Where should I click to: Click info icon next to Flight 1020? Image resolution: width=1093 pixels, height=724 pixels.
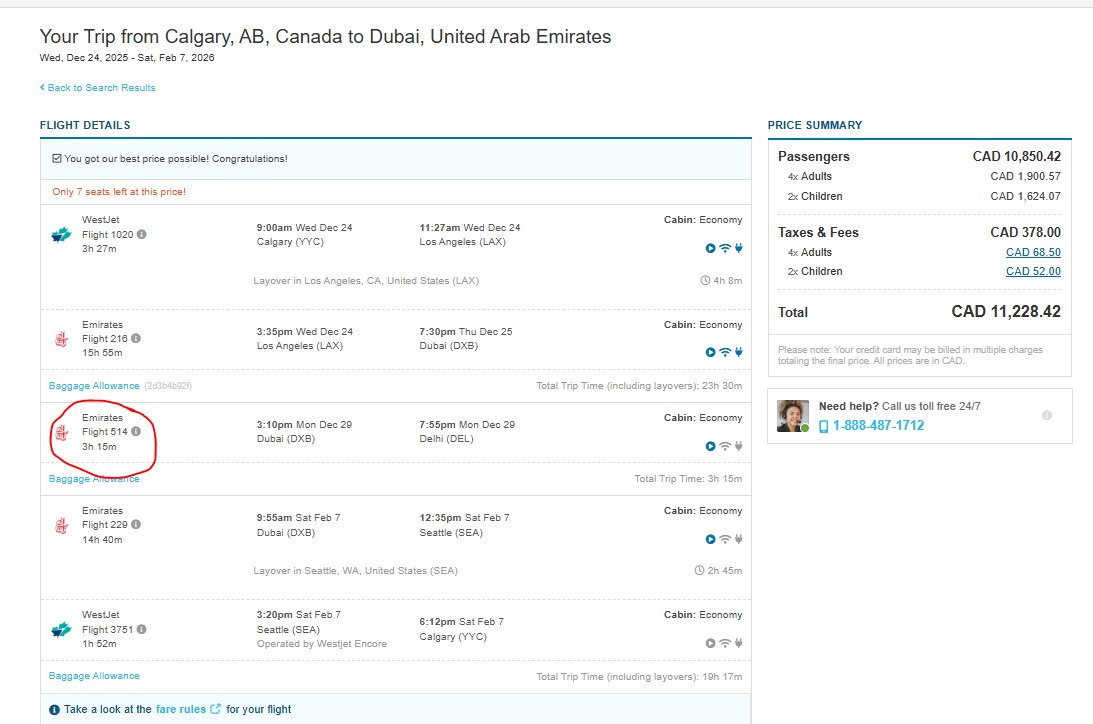(142, 234)
